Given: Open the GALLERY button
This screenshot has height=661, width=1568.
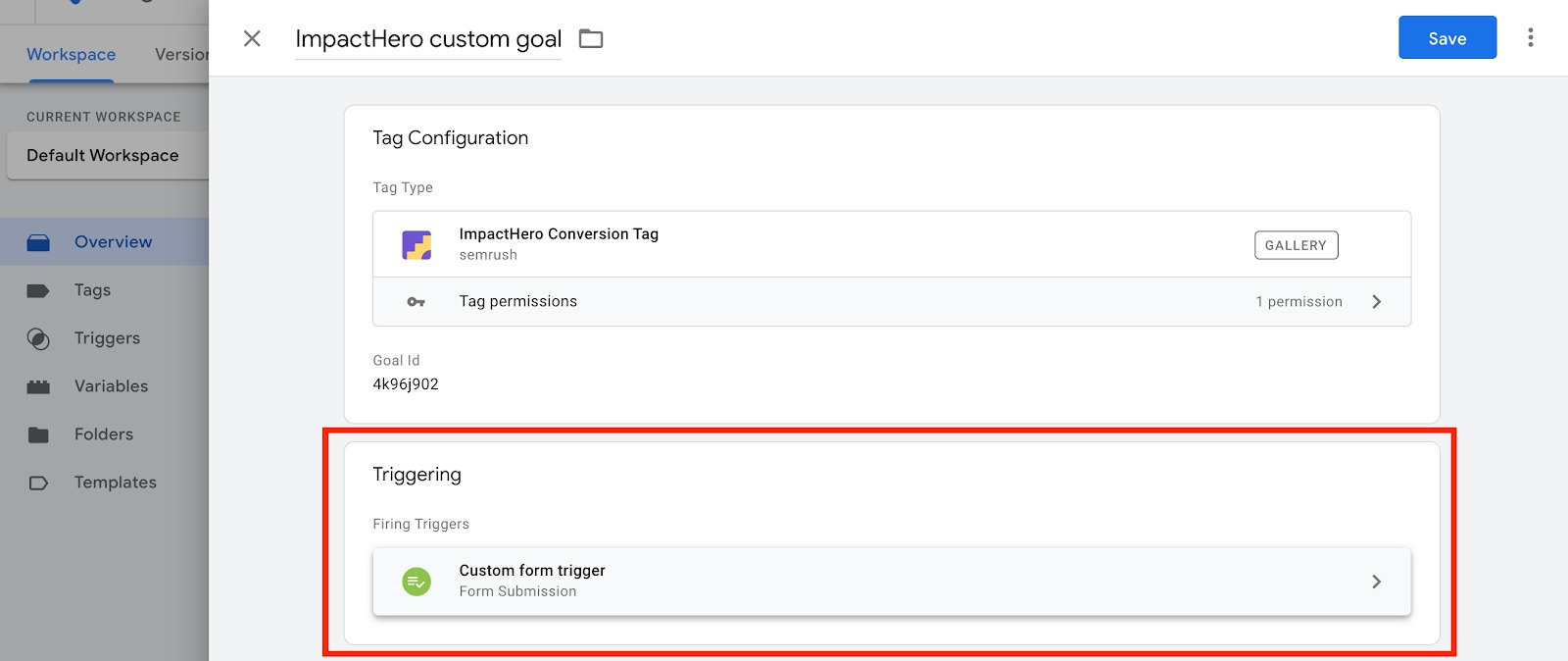Looking at the screenshot, I should point(1296,244).
